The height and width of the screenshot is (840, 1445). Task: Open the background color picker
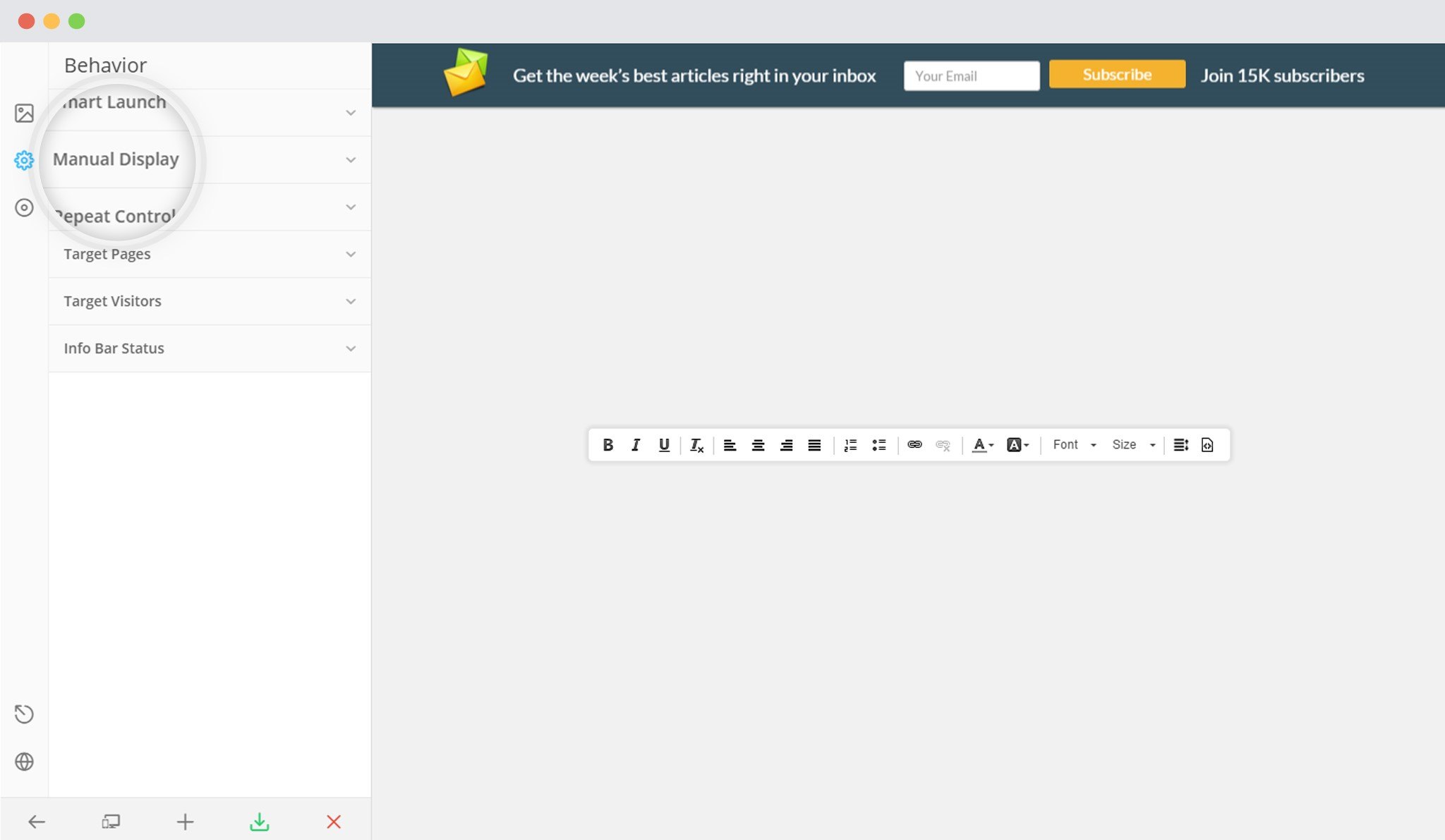[1017, 445]
